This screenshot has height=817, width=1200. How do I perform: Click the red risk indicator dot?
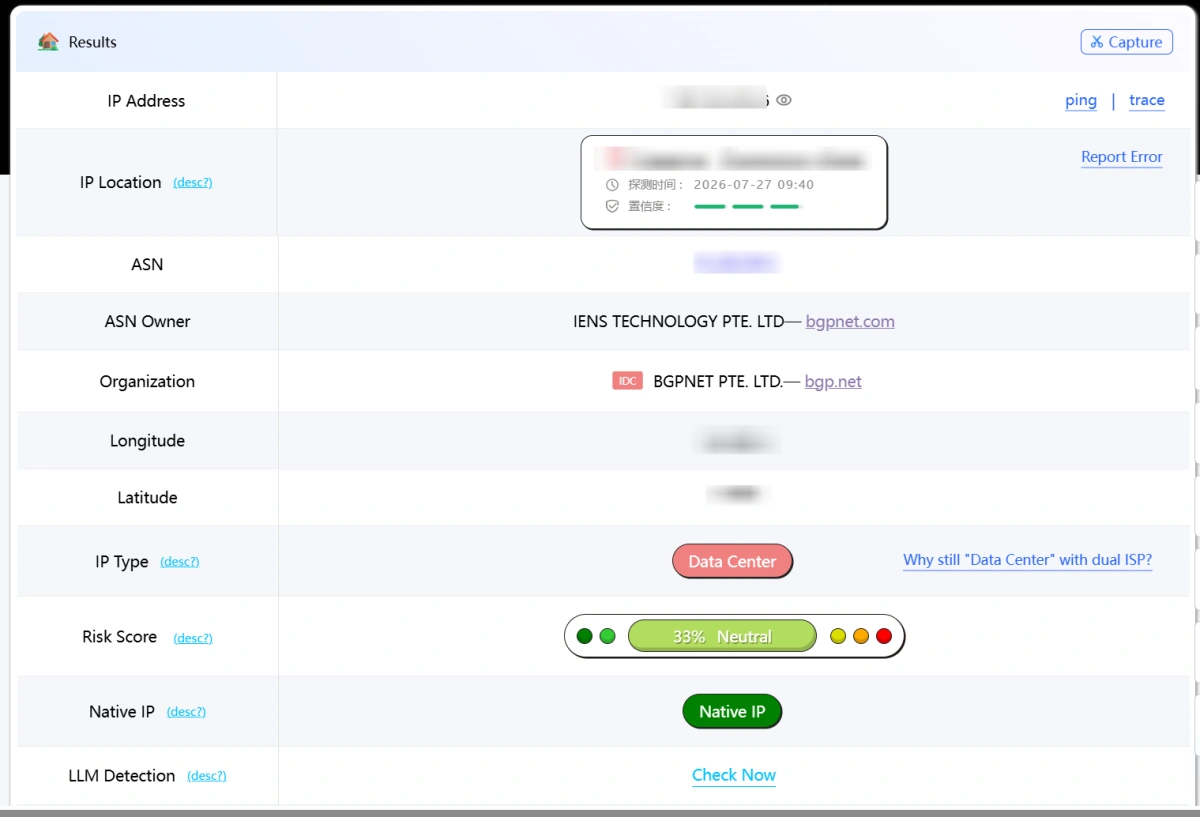(x=884, y=636)
